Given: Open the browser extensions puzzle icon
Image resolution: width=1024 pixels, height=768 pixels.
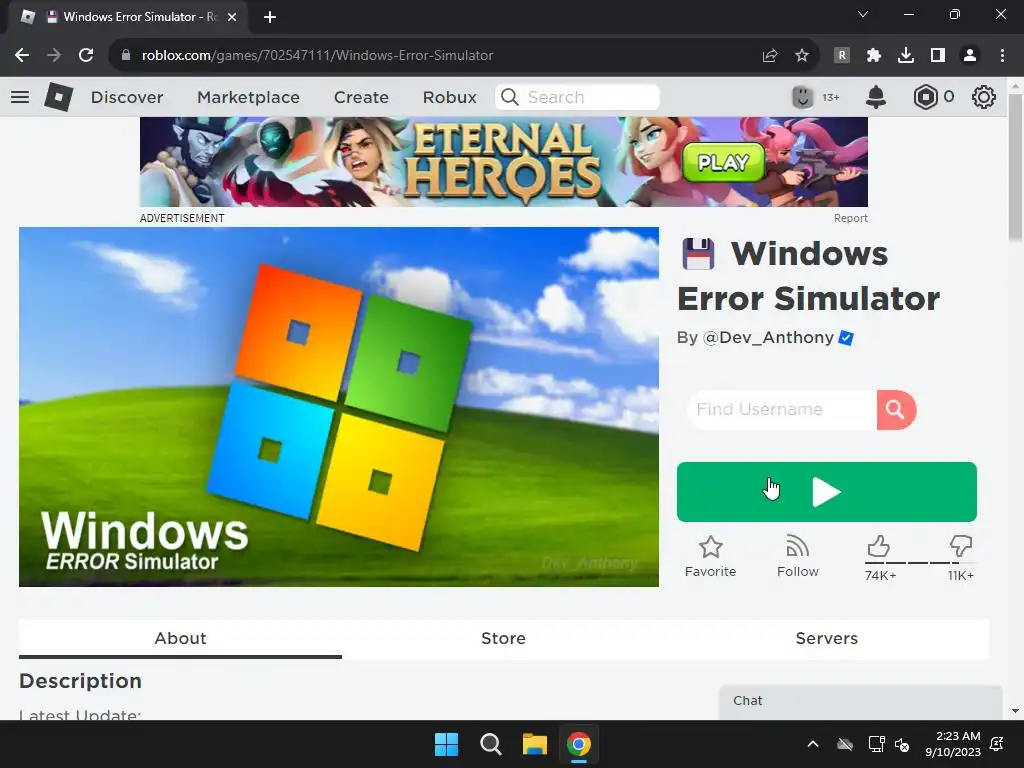Looking at the screenshot, I should click(874, 56).
